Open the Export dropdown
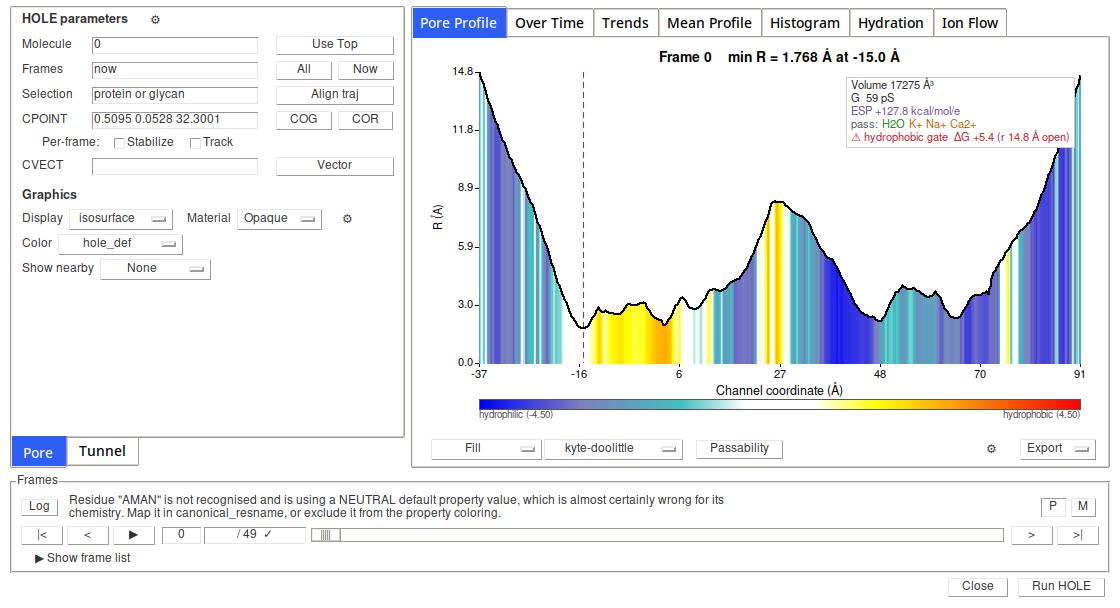 pos(1058,449)
